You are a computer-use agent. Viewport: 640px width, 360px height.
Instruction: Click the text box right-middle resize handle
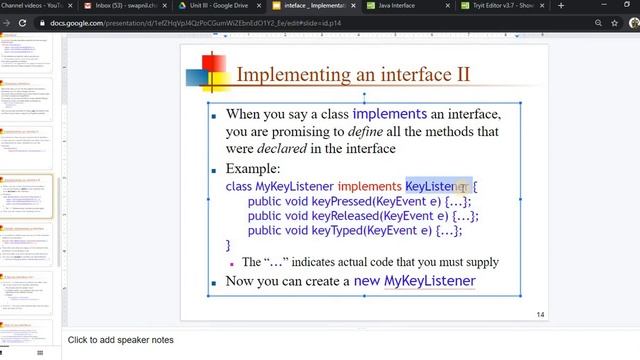click(x=520, y=199)
